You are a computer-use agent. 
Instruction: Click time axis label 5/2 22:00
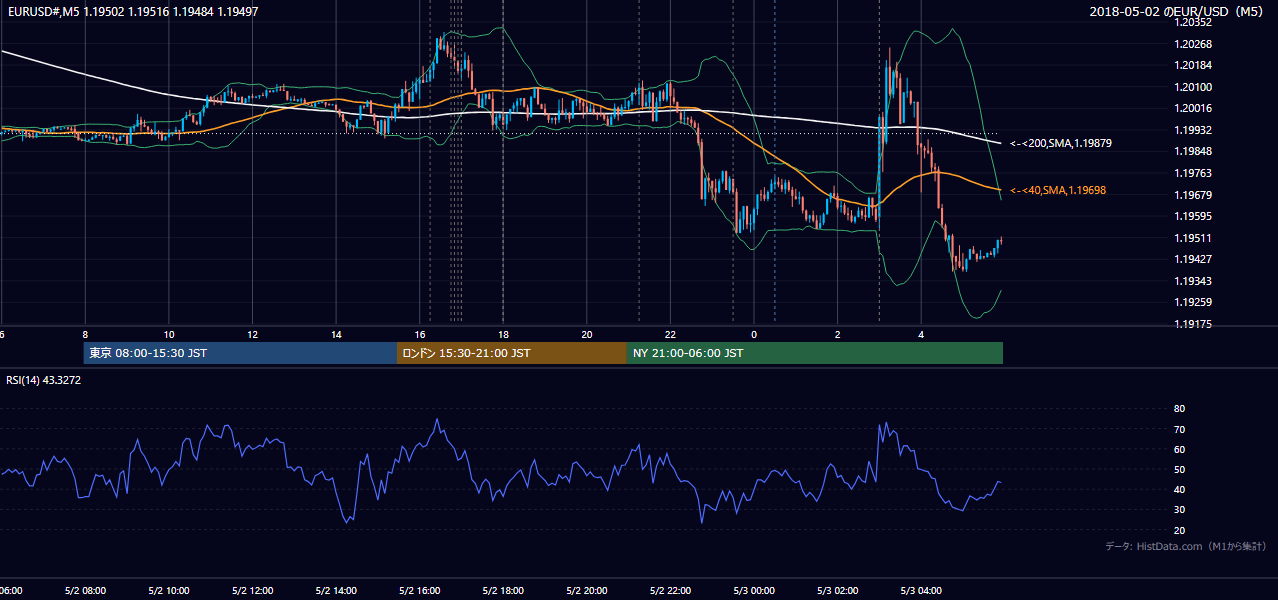(x=671, y=591)
